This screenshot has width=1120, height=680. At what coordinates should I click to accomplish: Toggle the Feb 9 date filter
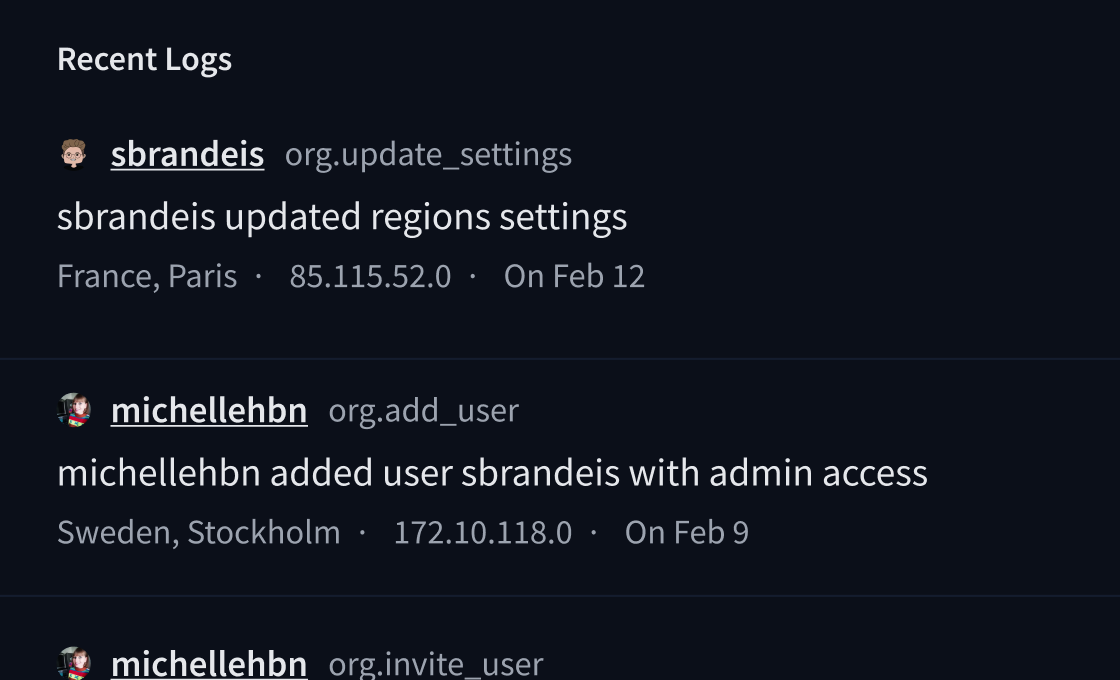(x=686, y=533)
